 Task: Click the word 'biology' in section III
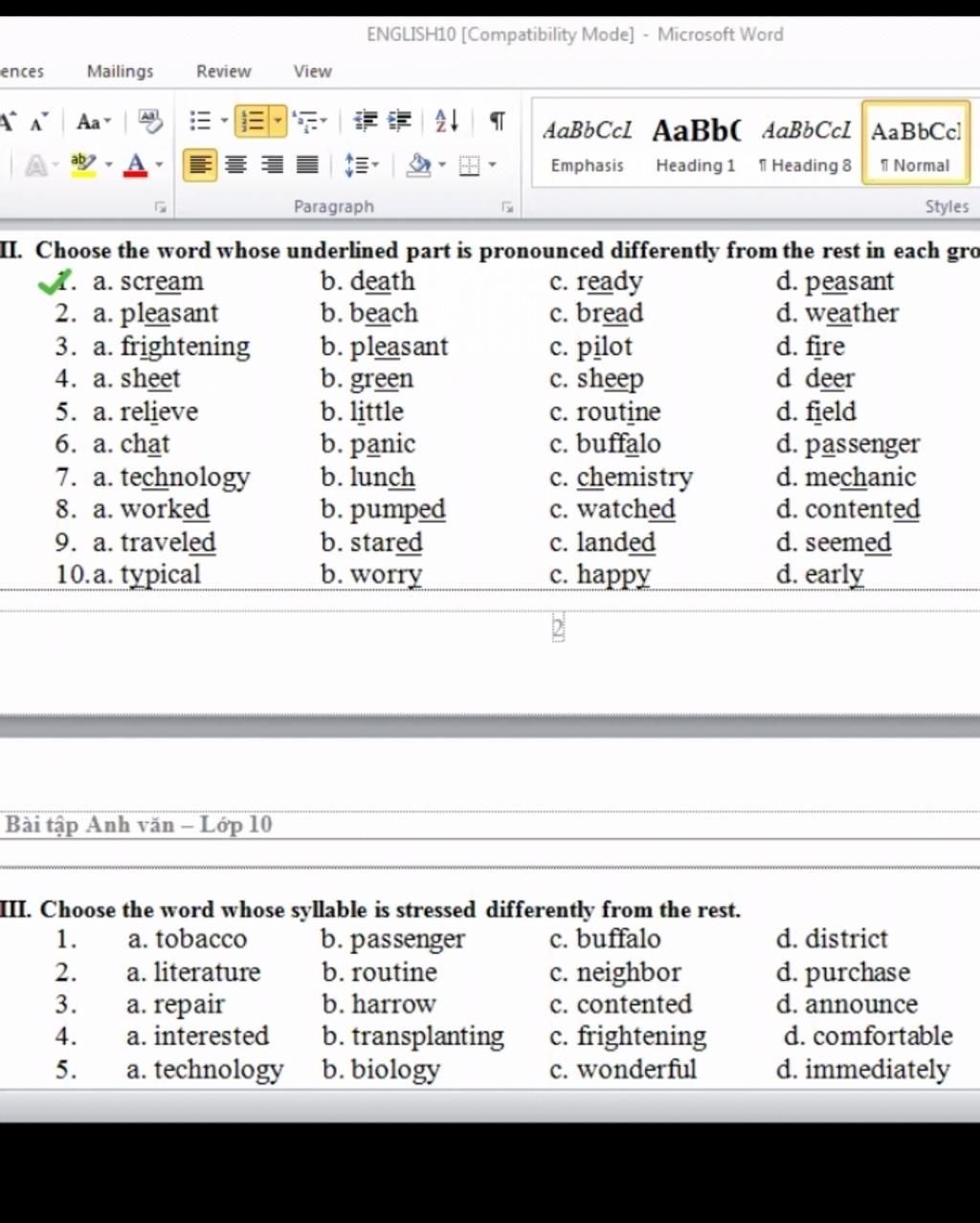click(395, 1070)
